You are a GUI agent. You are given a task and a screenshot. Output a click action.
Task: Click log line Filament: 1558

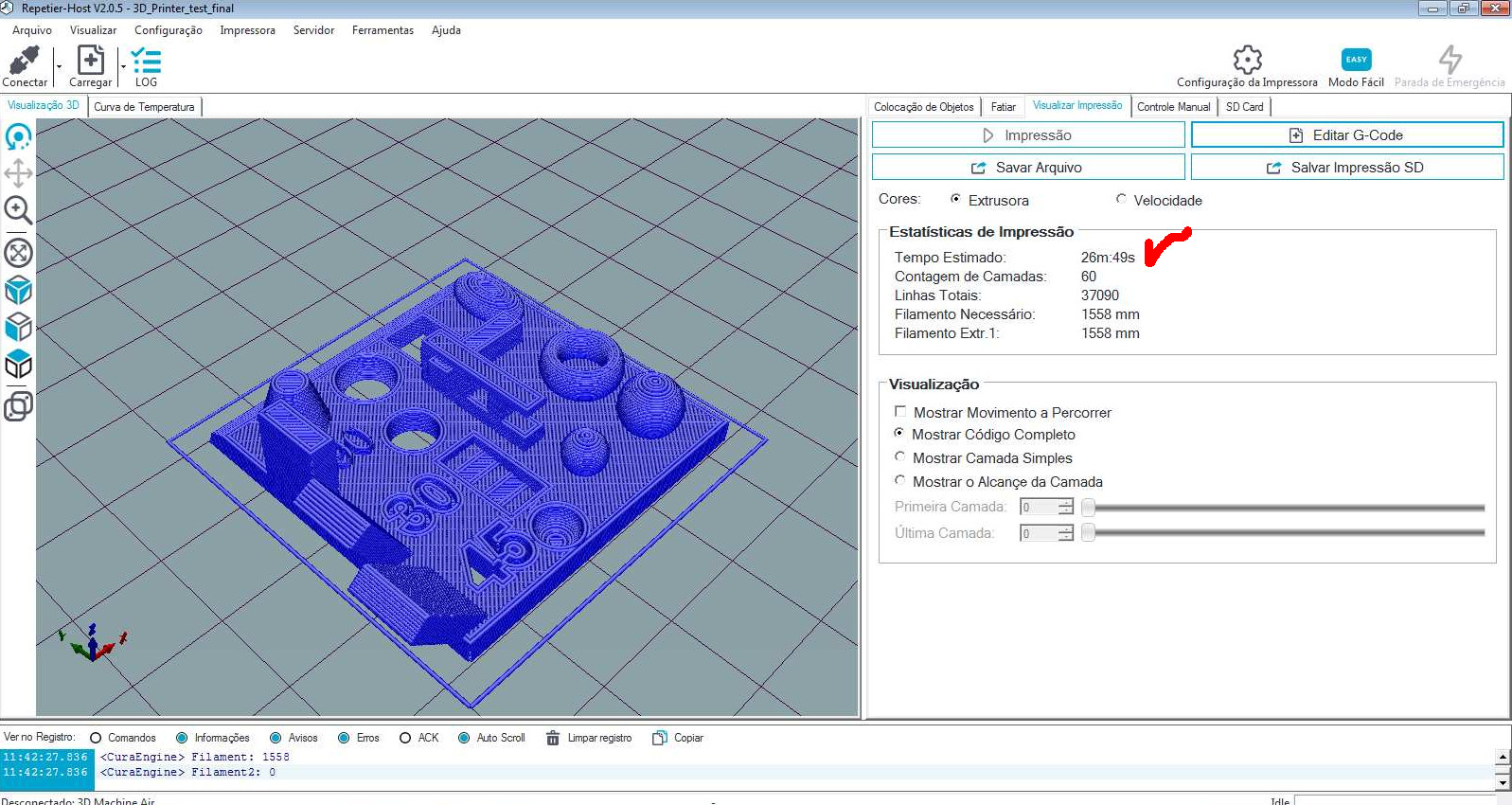click(195, 757)
